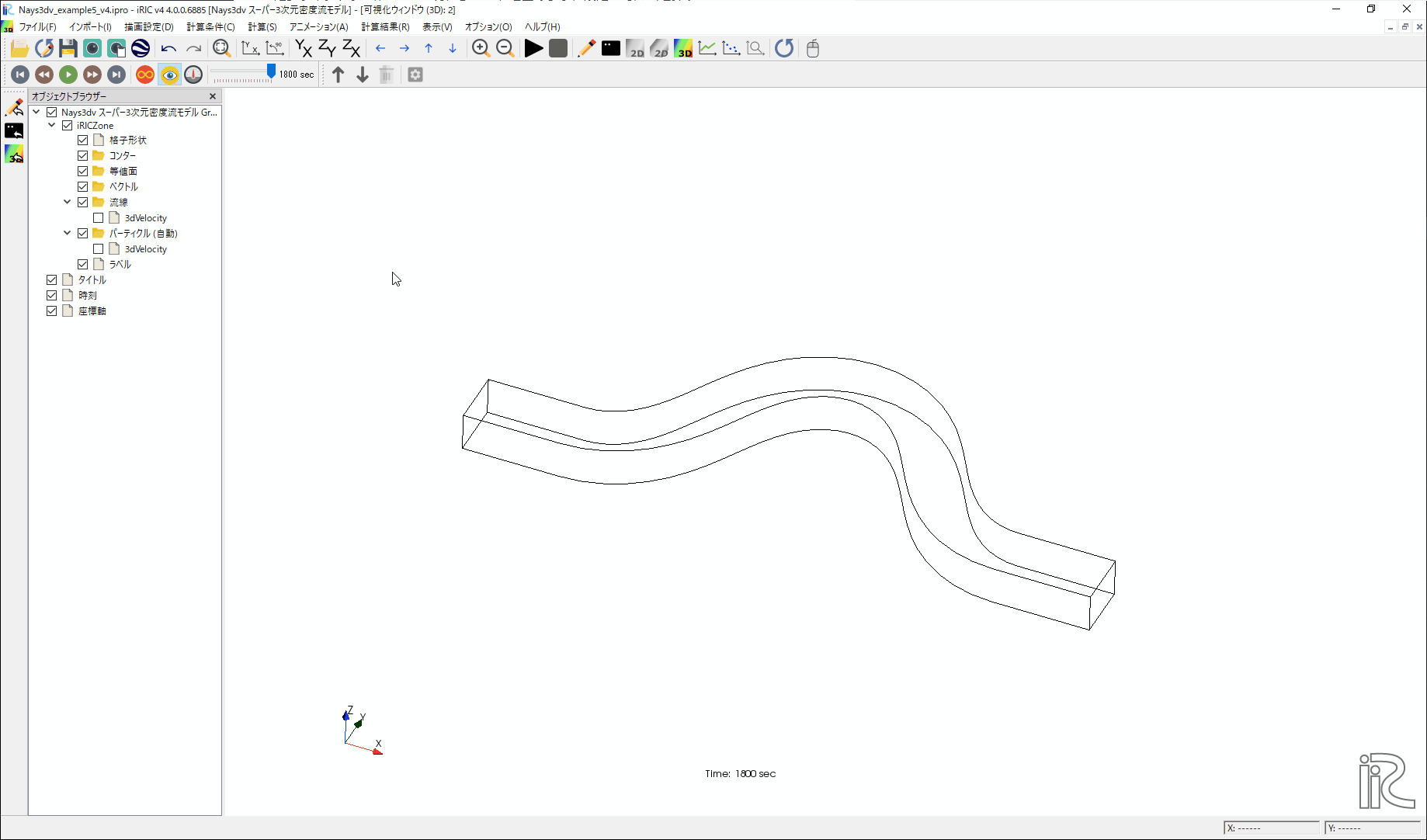Click the camera snapshot icon
The width and height of the screenshot is (1427, 840).
(92, 48)
